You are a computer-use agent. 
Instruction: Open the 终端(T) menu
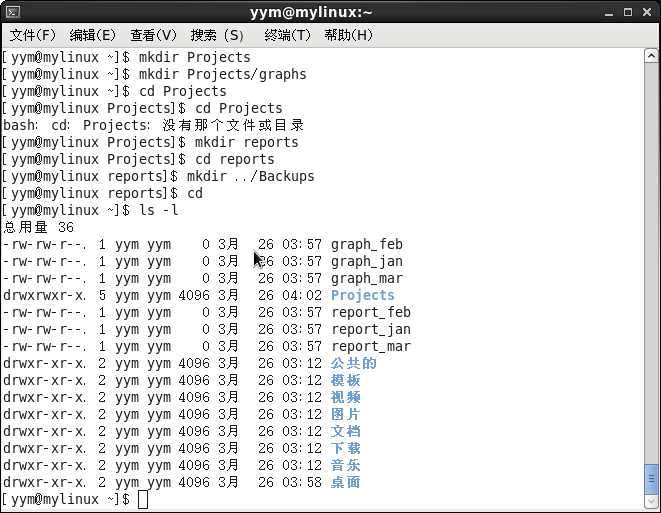(x=288, y=35)
